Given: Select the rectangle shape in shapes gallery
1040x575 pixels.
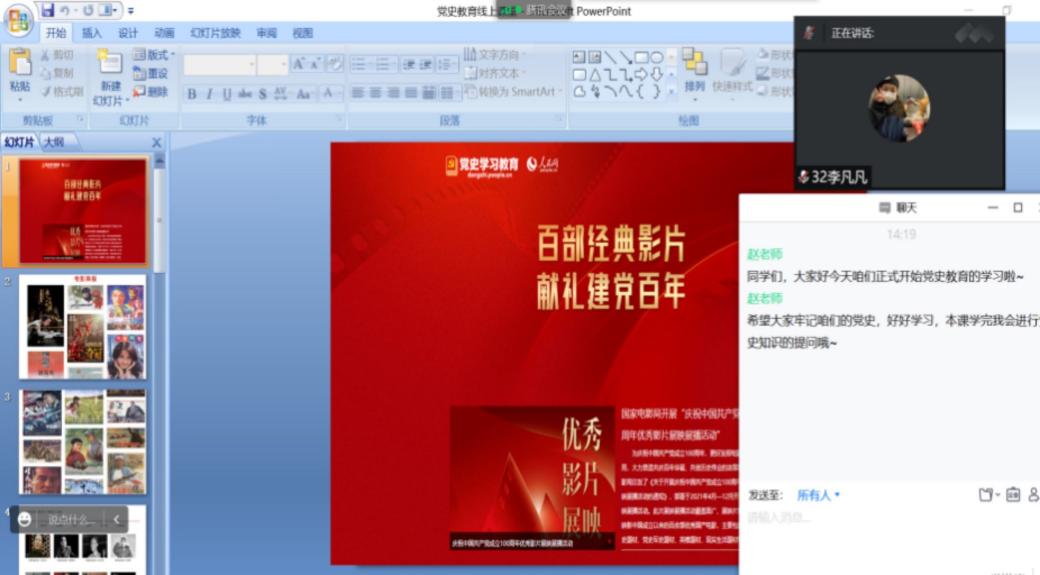Looking at the screenshot, I should [x=641, y=58].
